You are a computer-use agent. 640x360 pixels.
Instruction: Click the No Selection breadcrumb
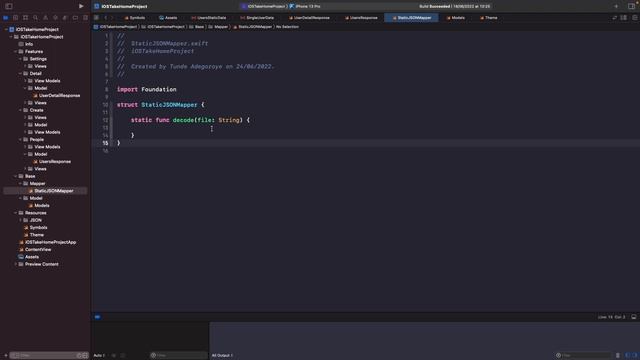[287, 27]
